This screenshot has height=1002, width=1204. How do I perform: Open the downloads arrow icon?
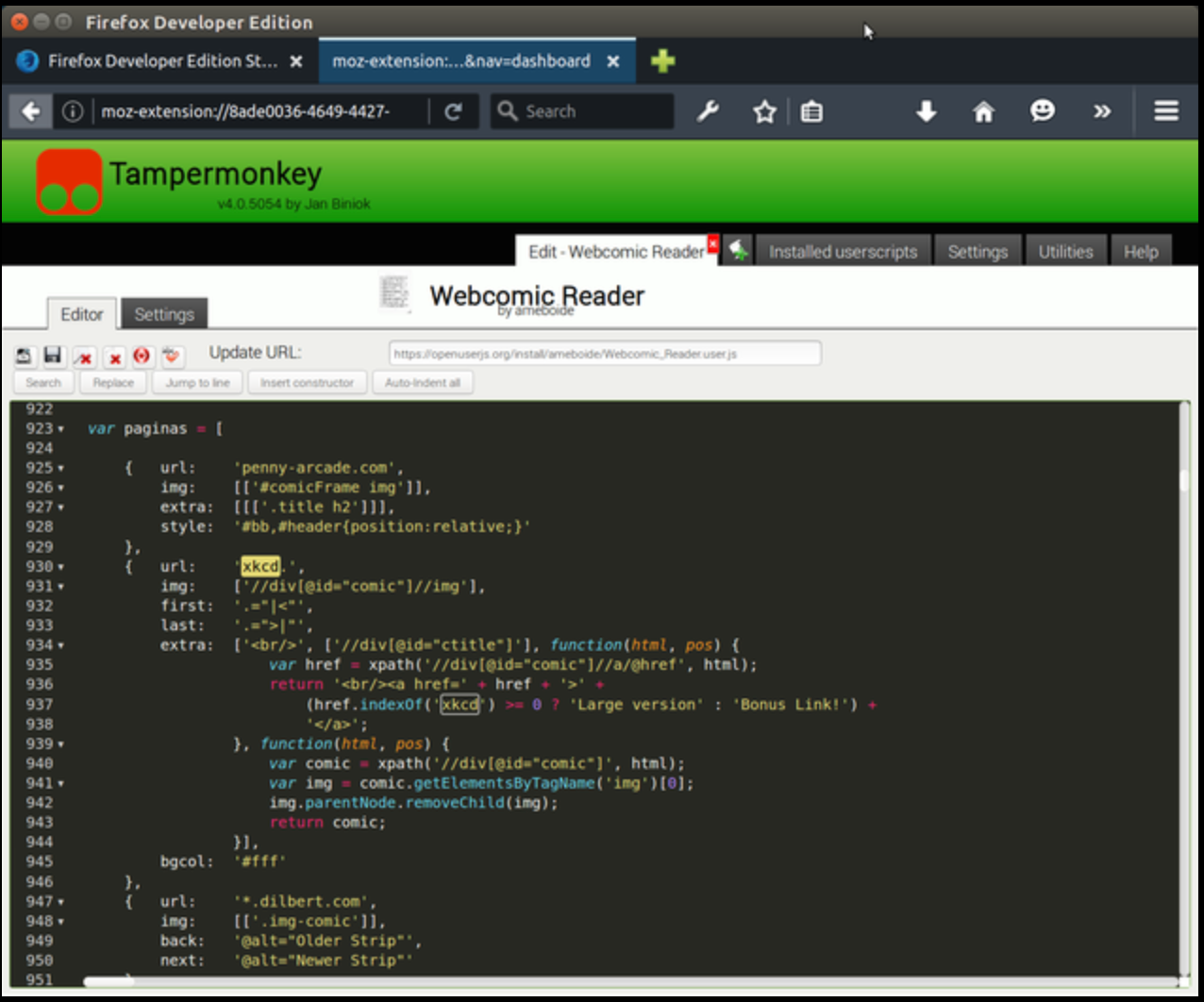[x=926, y=111]
